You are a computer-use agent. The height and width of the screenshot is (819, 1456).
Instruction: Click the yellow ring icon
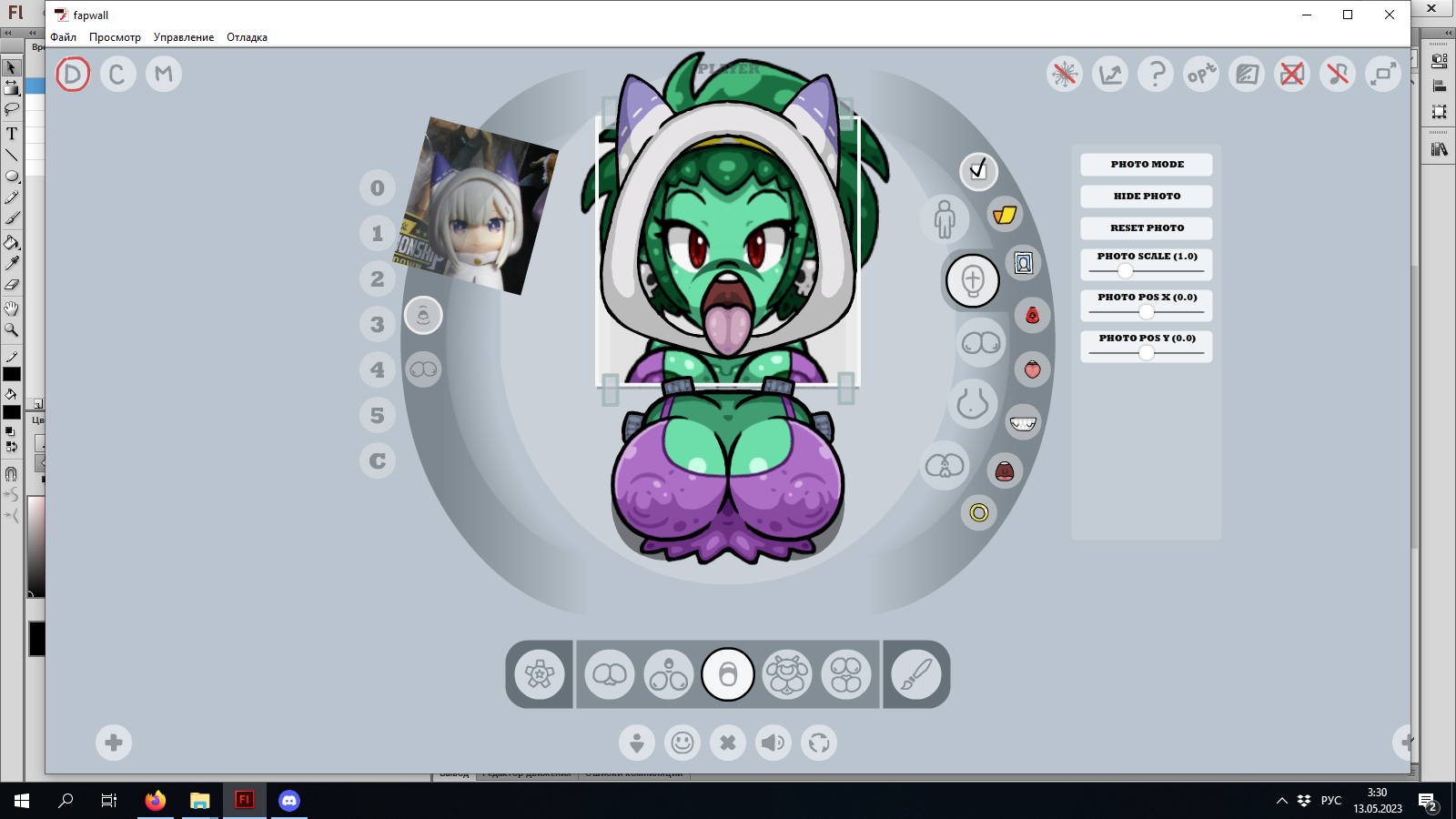click(x=978, y=513)
